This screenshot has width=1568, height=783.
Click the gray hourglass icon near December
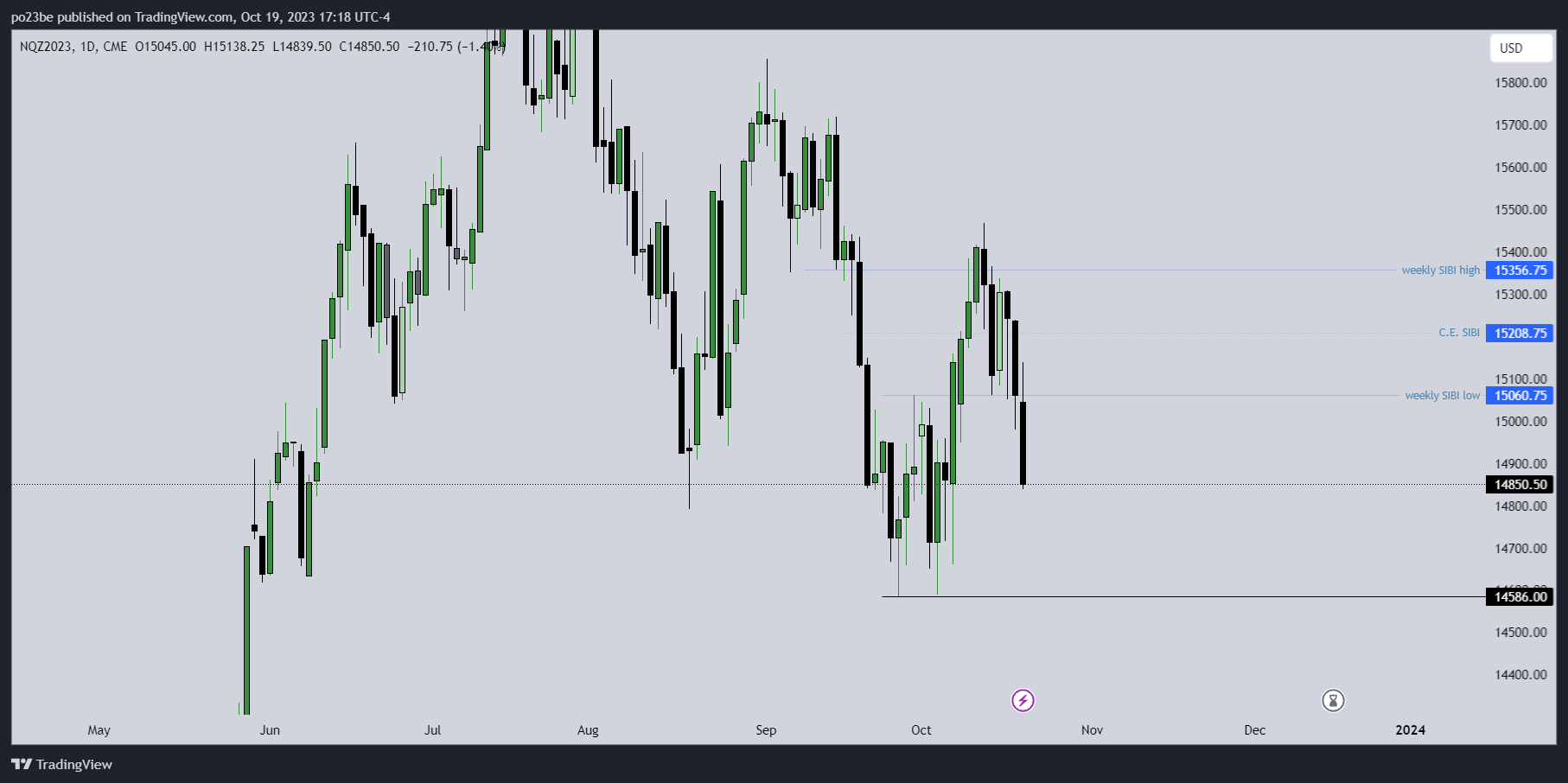point(1333,700)
